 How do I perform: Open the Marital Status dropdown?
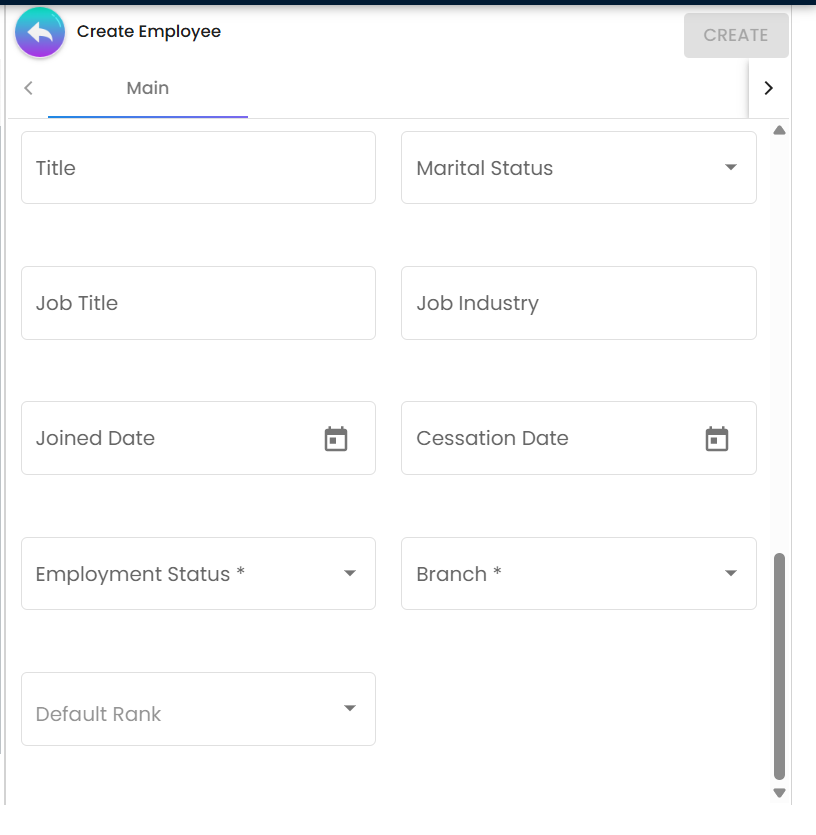click(x=578, y=167)
